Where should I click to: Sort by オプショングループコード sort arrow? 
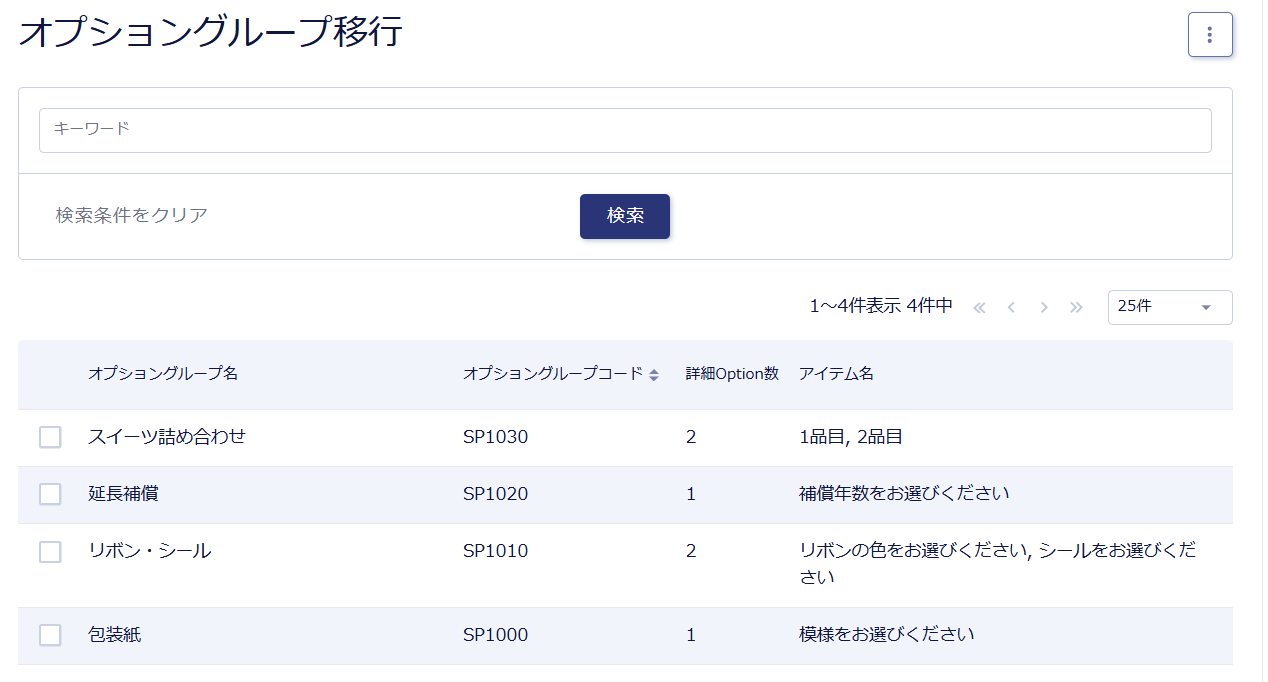(654, 375)
